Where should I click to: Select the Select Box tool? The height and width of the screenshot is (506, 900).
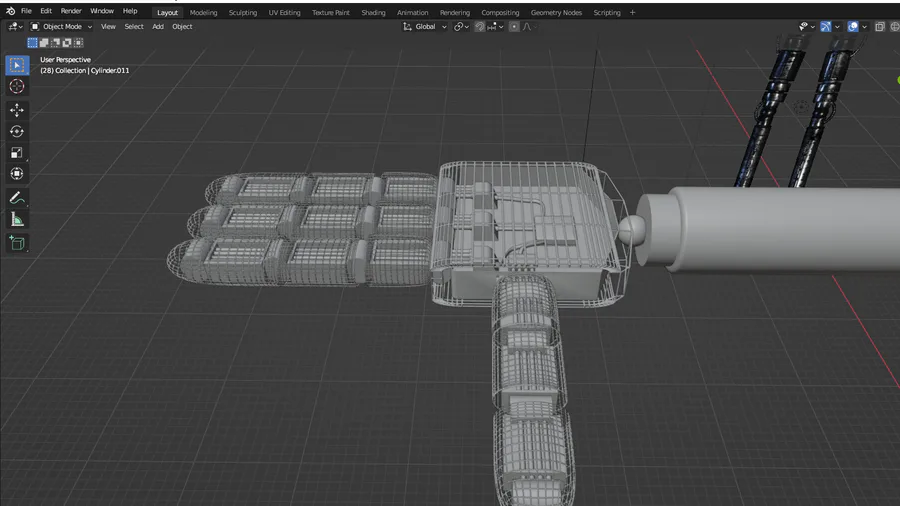click(x=17, y=65)
